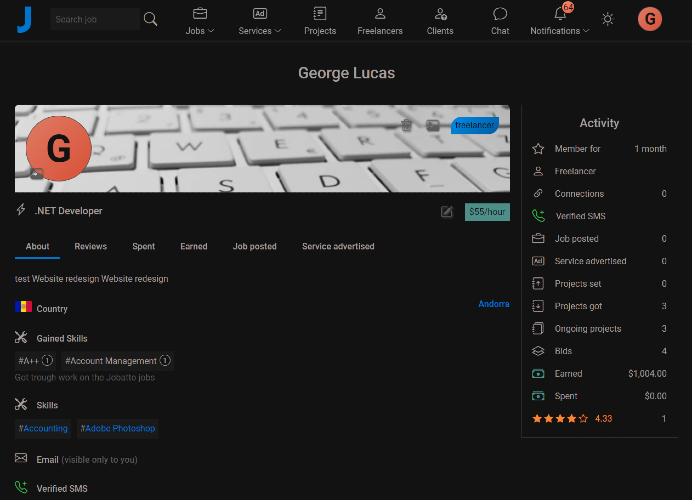Click the freelancer badge on banner

pyautogui.click(x=474, y=125)
